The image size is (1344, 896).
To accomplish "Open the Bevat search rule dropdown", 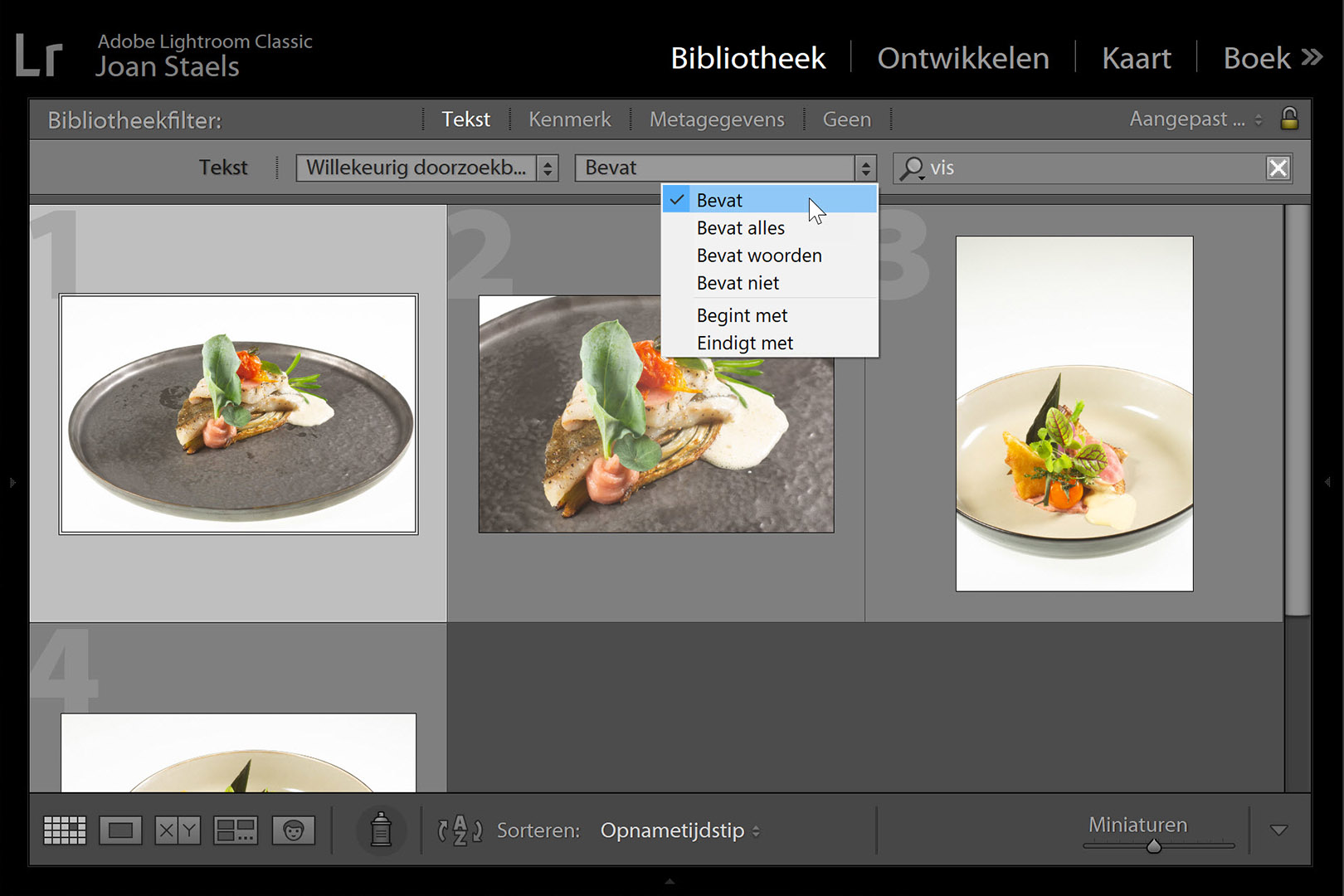I will pyautogui.click(x=725, y=168).
